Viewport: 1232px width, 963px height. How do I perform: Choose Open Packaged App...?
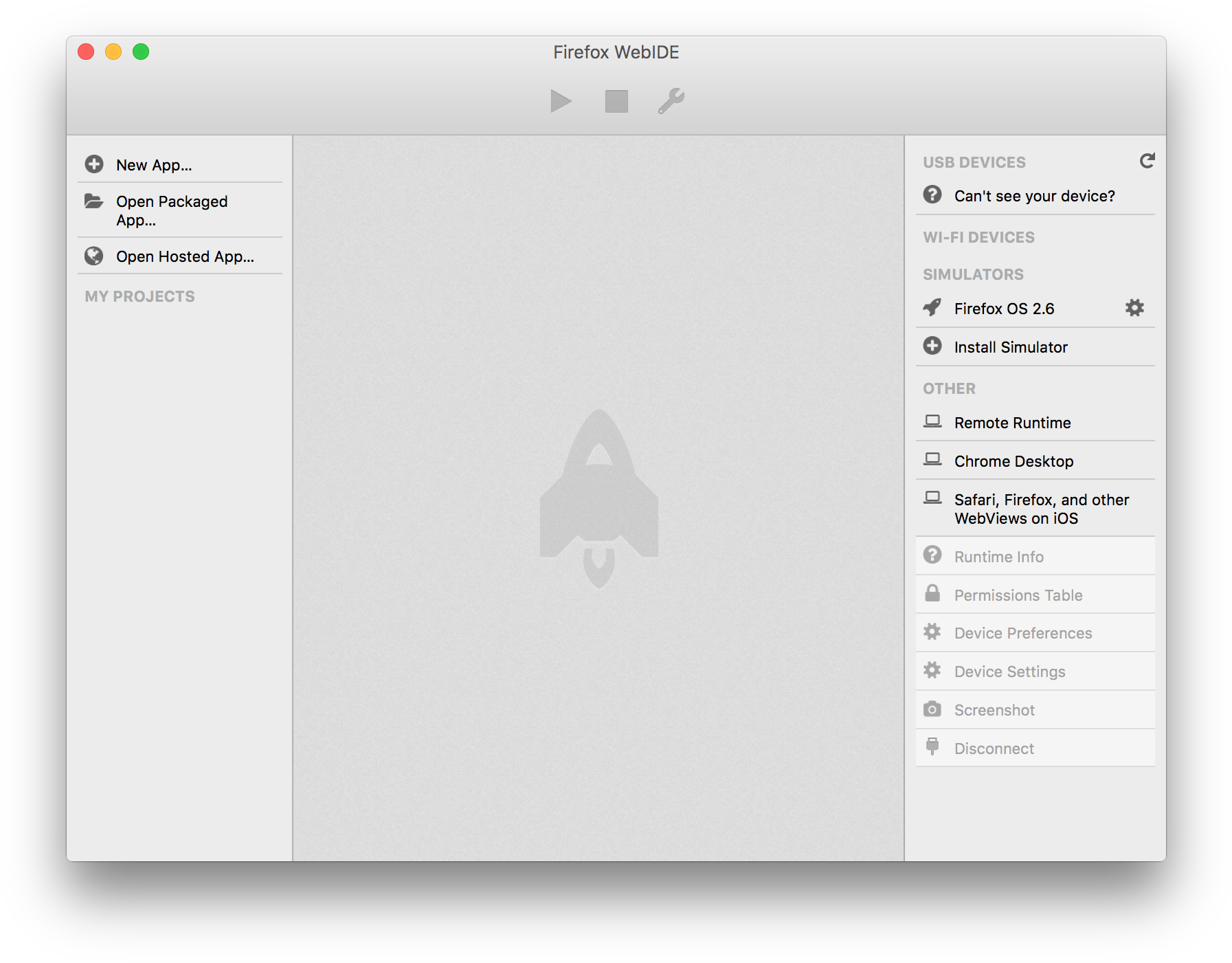coord(180,210)
